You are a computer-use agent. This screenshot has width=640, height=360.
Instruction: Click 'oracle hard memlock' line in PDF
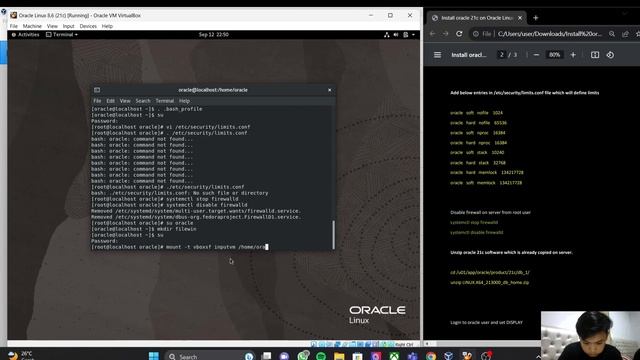click(x=487, y=173)
